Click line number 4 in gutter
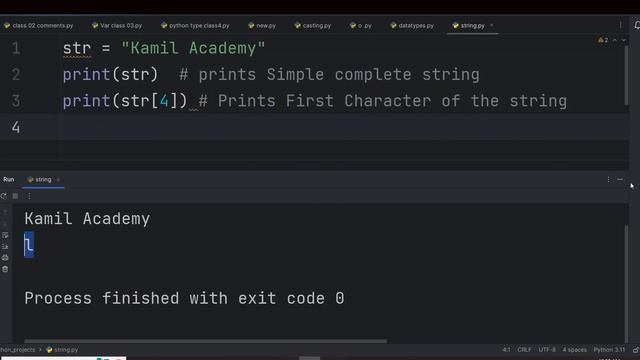Viewport: 640px width, 360px height. pyautogui.click(x=16, y=127)
